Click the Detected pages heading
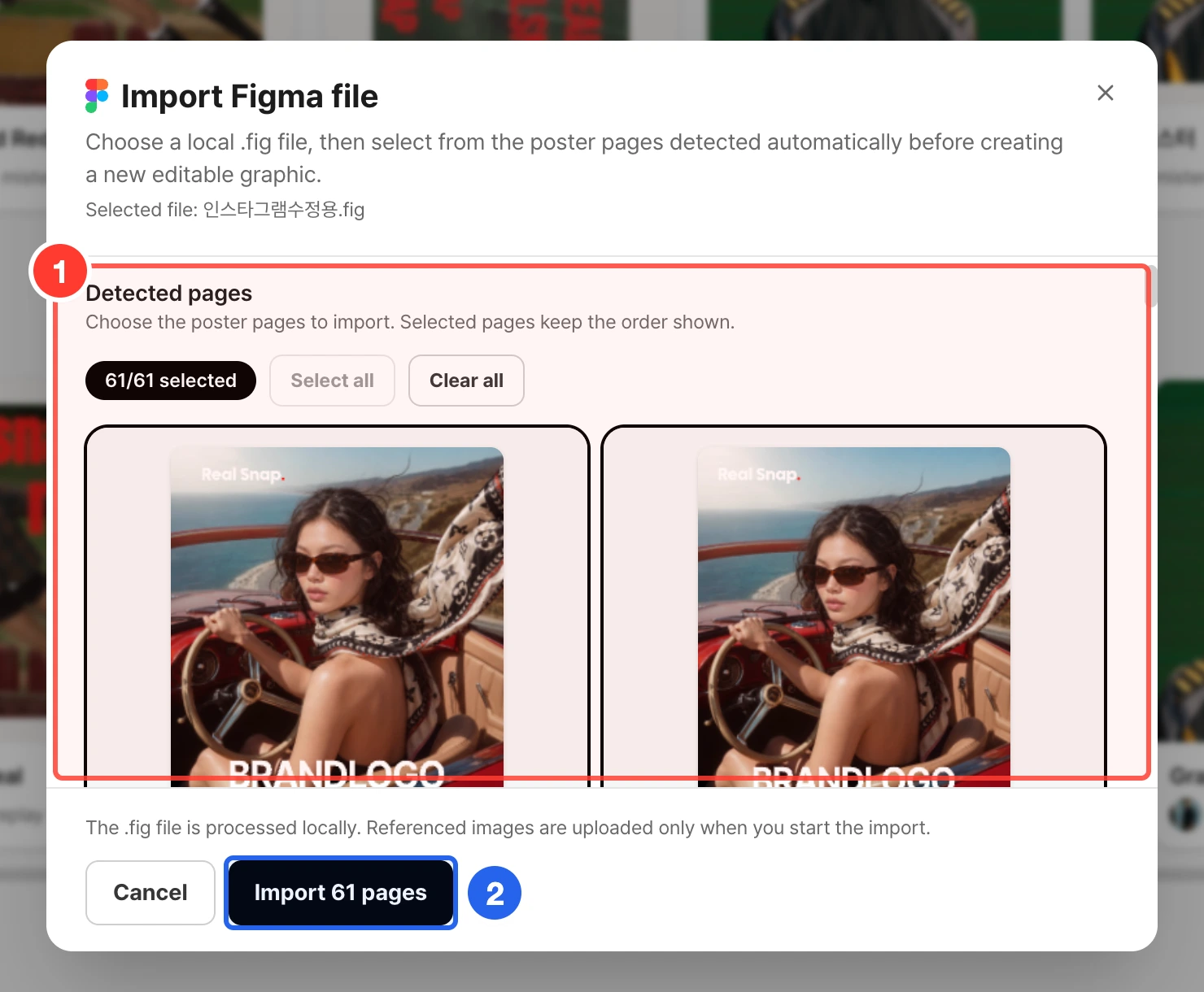1204x992 pixels. 169,293
